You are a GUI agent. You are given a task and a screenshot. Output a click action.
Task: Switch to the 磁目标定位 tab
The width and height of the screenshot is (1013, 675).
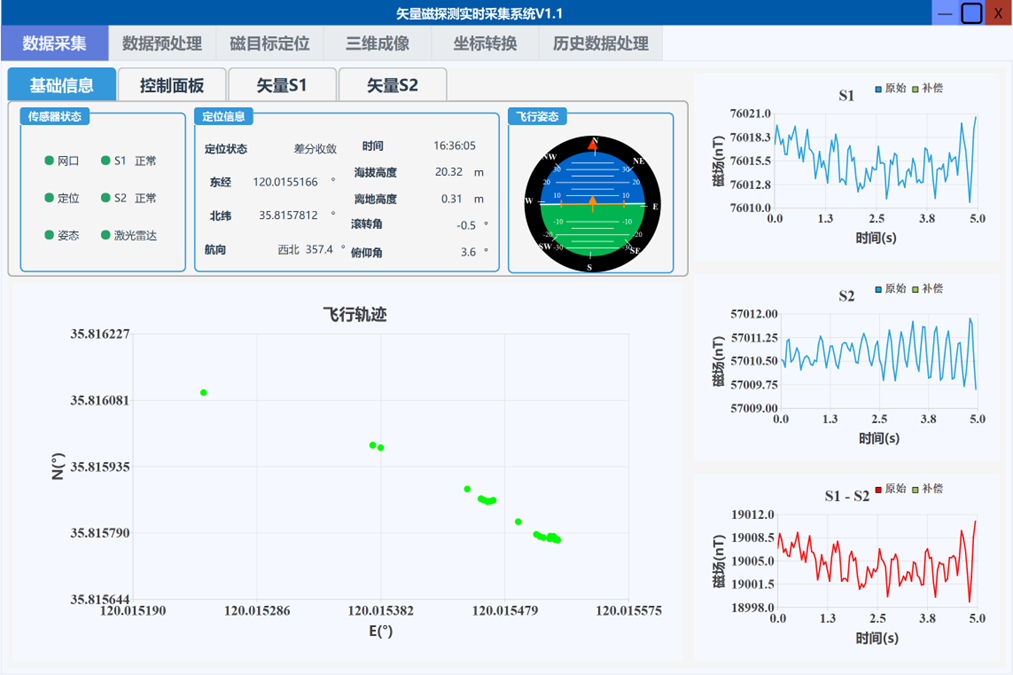[270, 43]
